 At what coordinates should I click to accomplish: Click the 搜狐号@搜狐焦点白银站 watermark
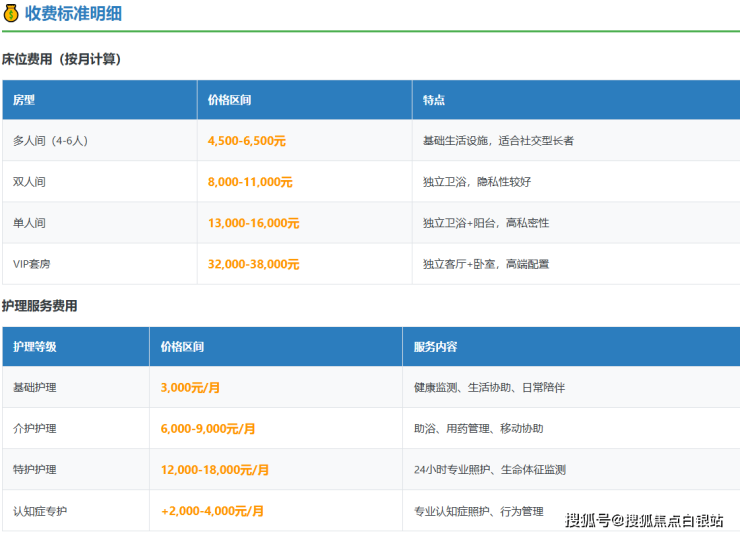pyautogui.click(x=644, y=519)
